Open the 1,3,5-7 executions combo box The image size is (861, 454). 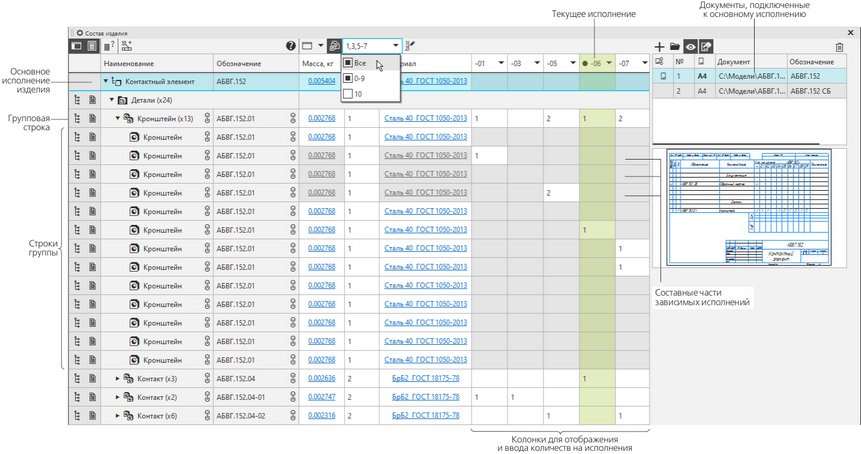(x=372, y=46)
